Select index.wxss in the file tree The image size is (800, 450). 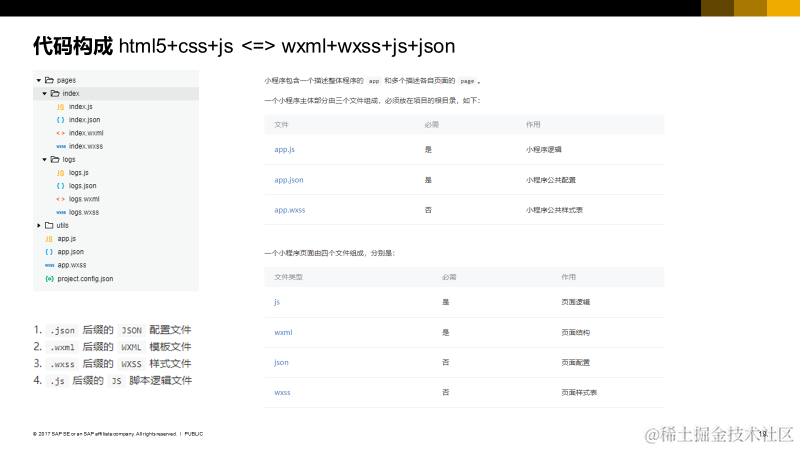[x=86, y=146]
